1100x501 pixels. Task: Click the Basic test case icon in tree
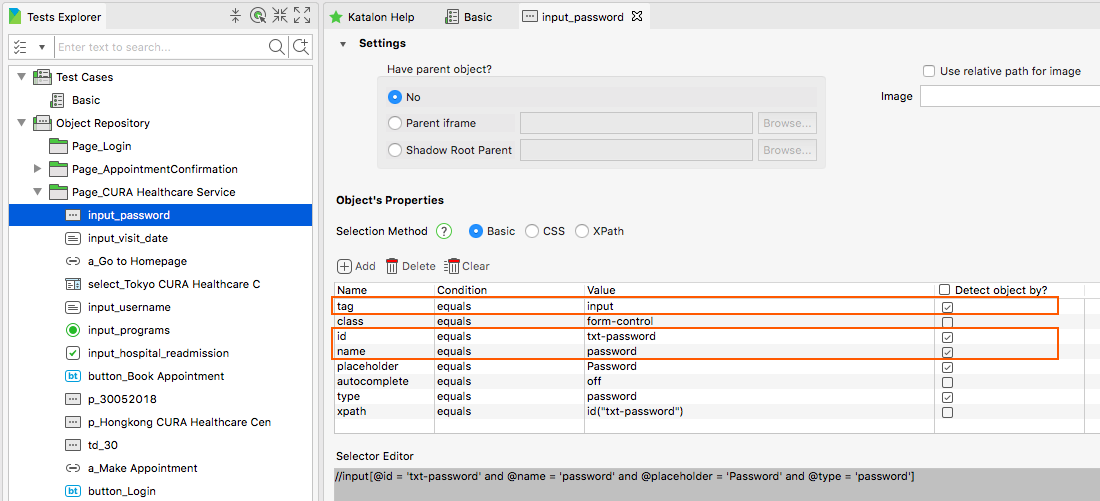(58, 100)
